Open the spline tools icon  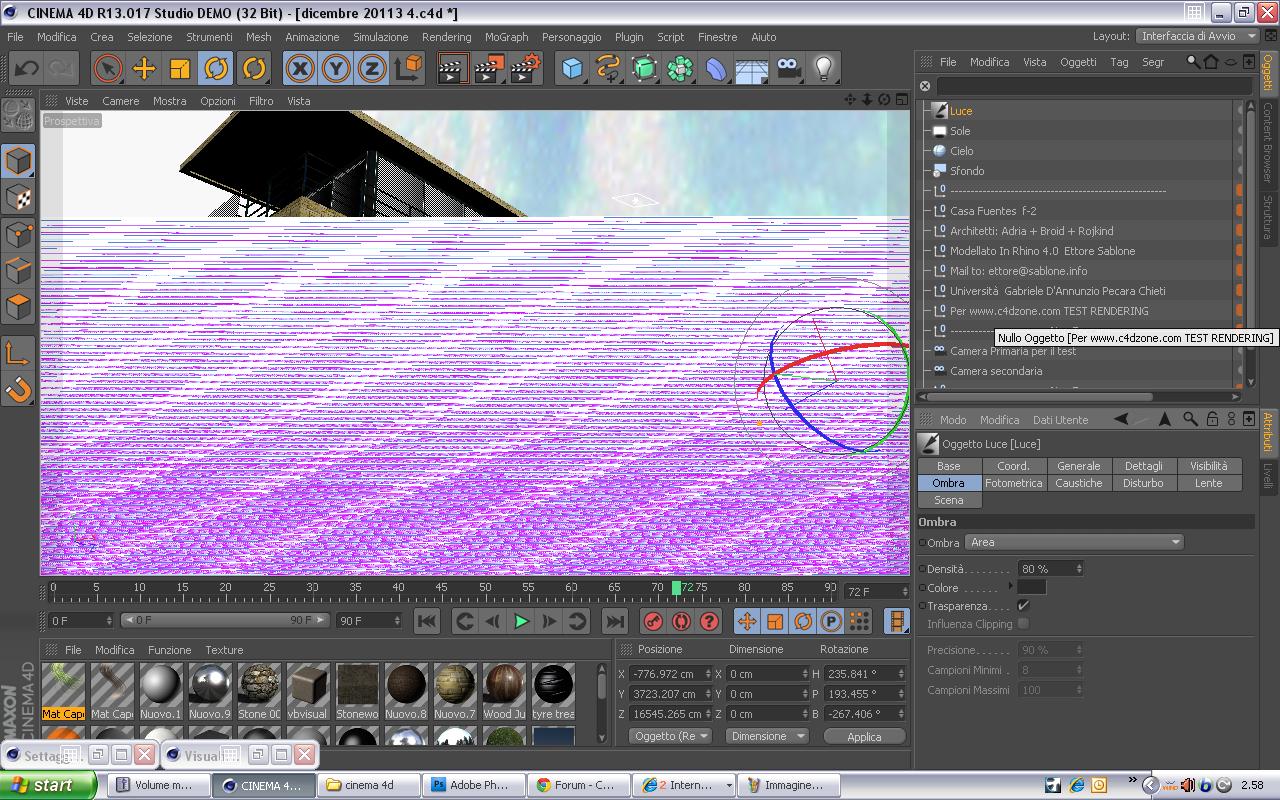point(608,69)
